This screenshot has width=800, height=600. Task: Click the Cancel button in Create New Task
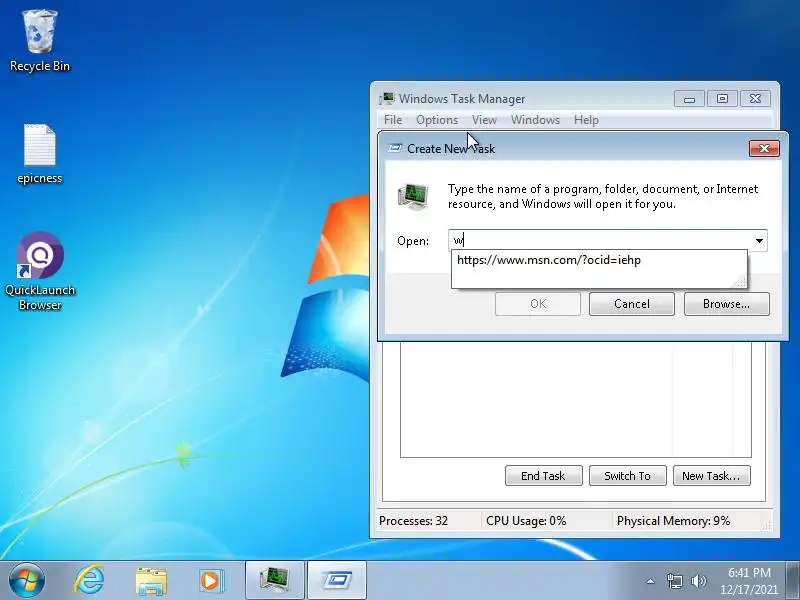[x=632, y=304]
